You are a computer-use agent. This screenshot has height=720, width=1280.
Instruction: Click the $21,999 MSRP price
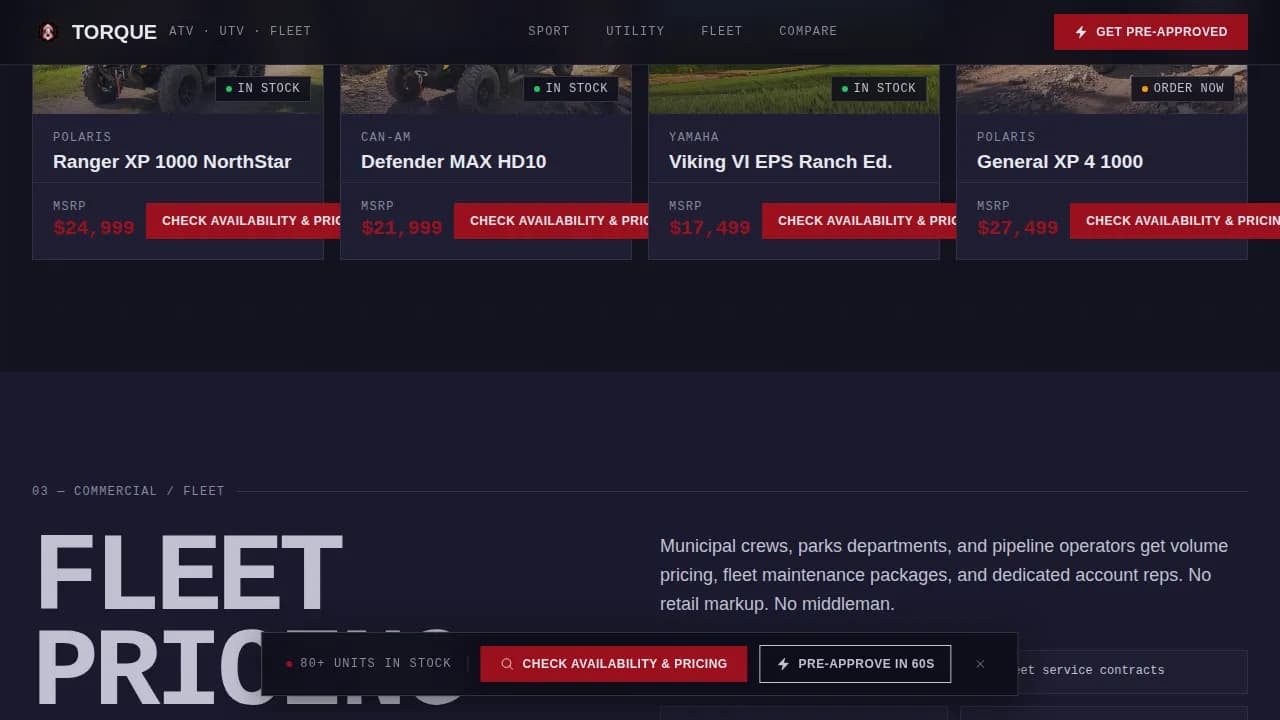pyautogui.click(x=402, y=228)
